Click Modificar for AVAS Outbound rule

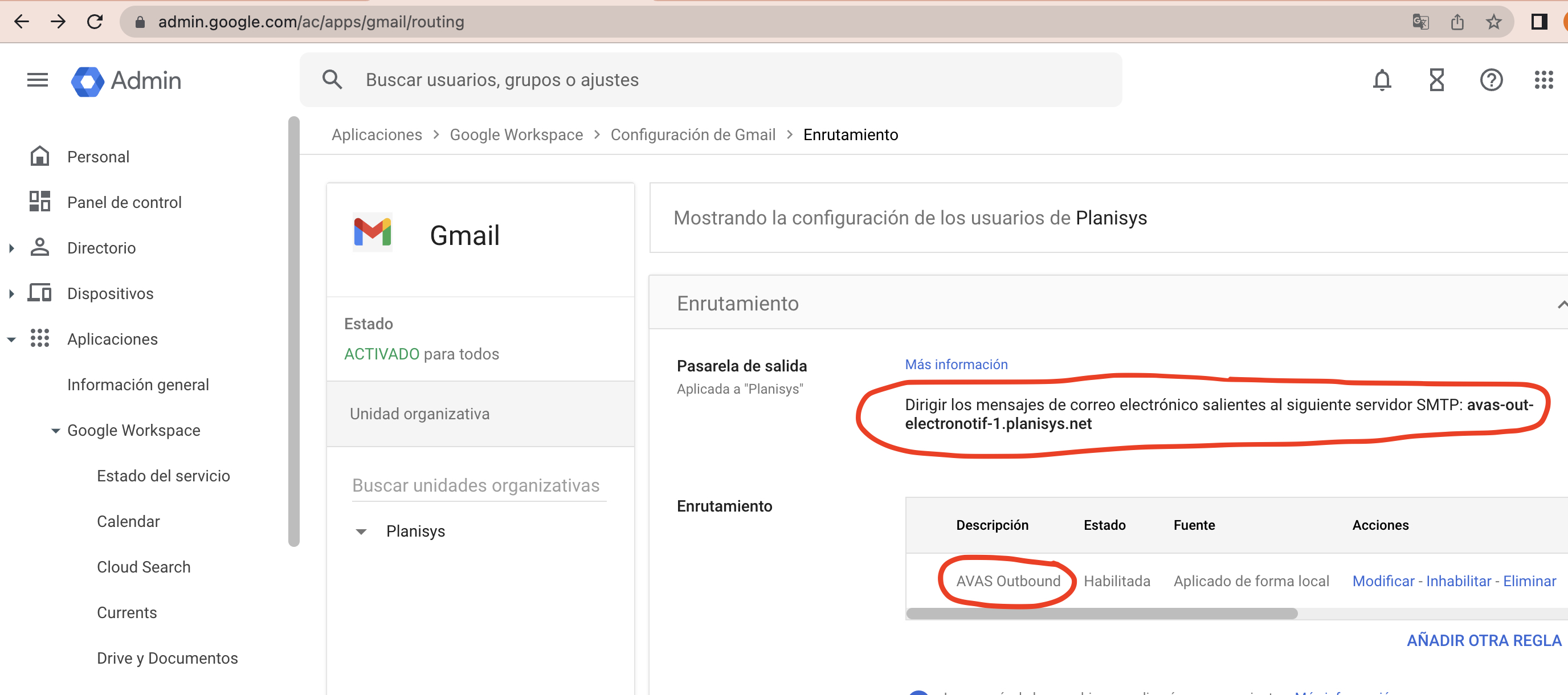(1383, 581)
